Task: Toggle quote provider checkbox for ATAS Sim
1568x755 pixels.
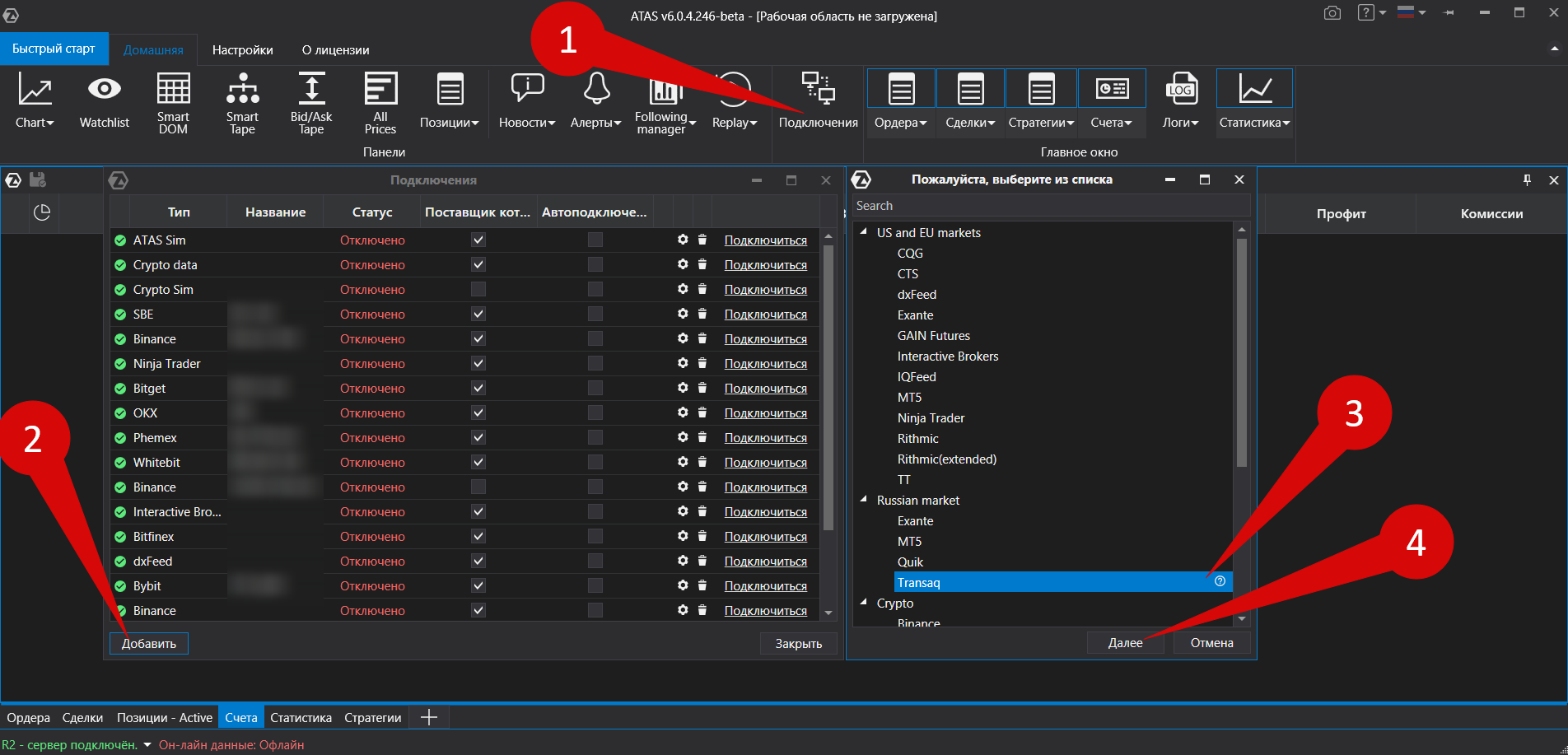Action: pos(478,240)
